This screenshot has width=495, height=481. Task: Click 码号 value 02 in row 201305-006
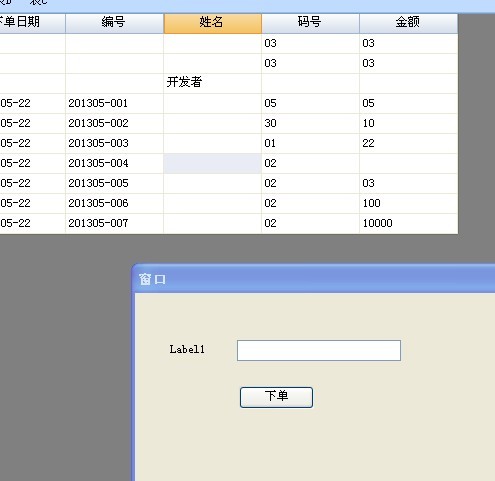tap(310, 203)
